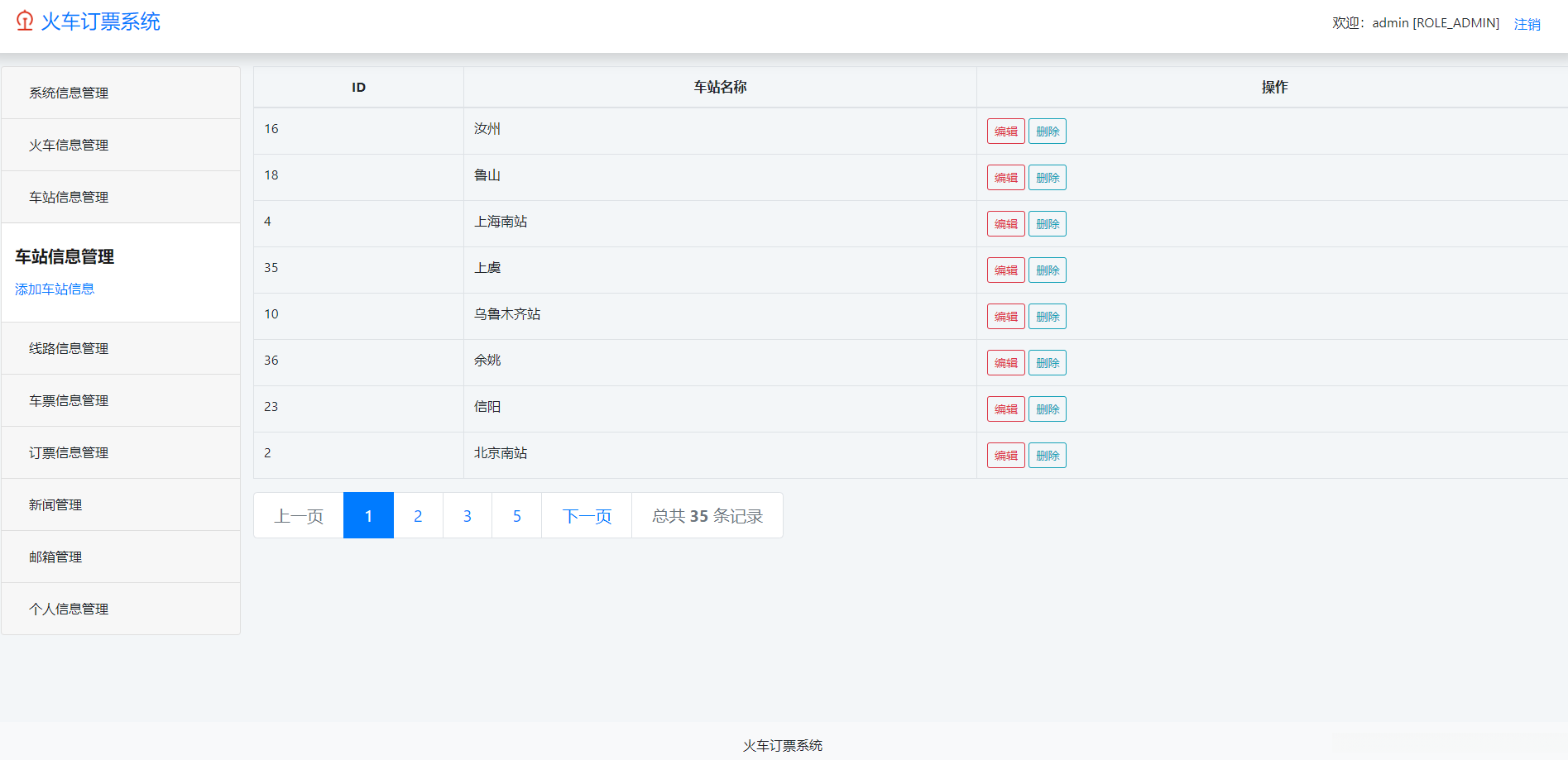Click the train logo icon in header

pos(25,21)
